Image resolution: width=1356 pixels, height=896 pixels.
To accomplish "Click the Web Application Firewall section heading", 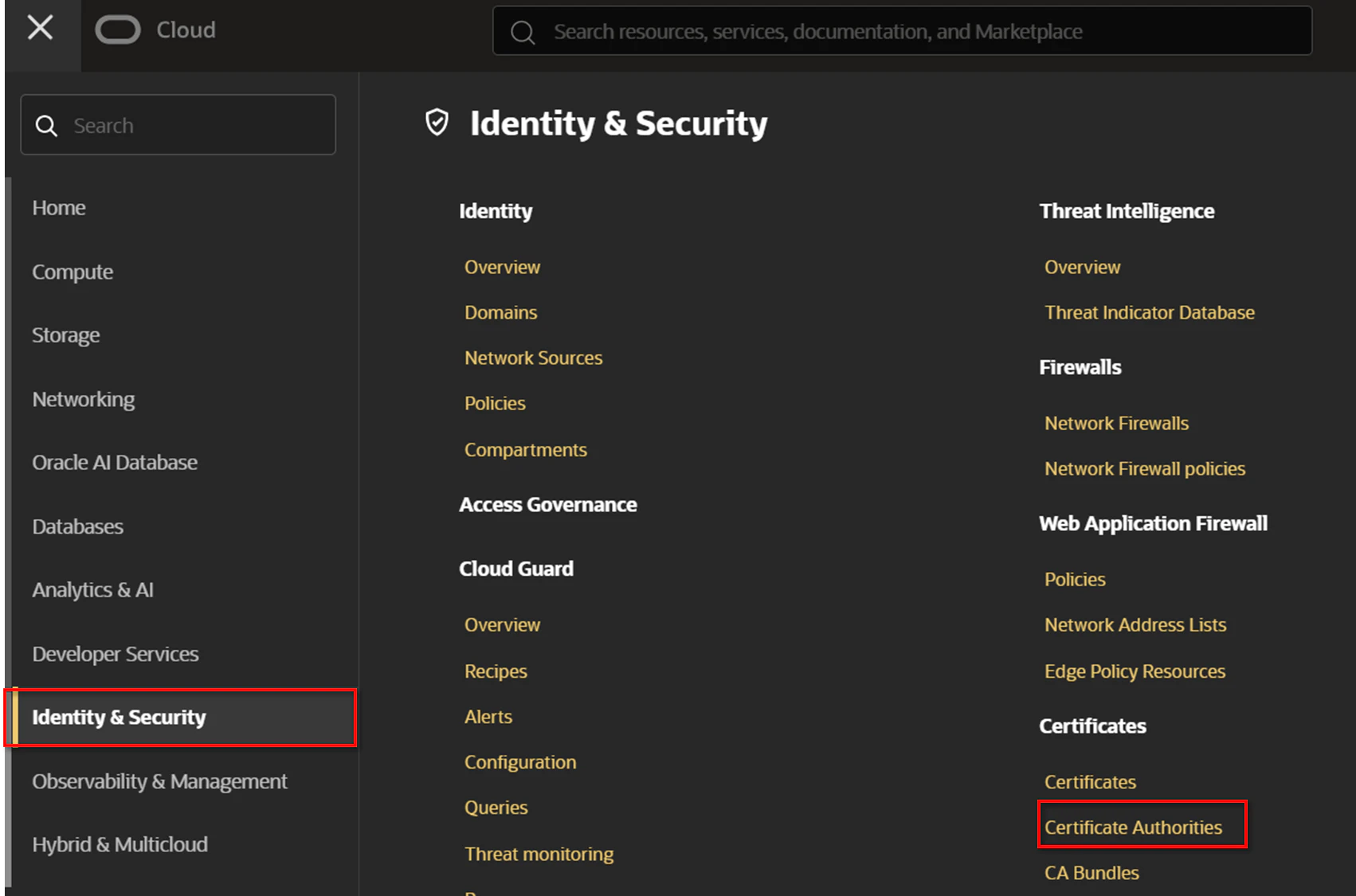I will pos(1154,523).
